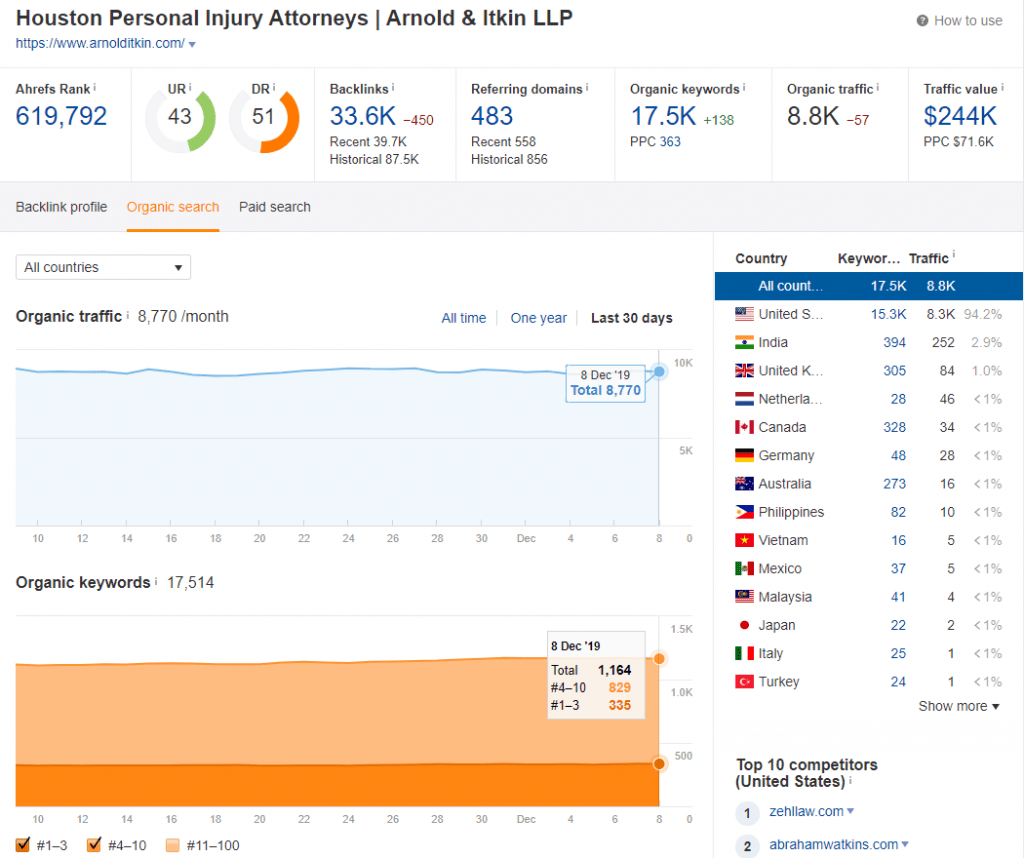
Task: Select the All countries table row
Action: click(x=869, y=286)
